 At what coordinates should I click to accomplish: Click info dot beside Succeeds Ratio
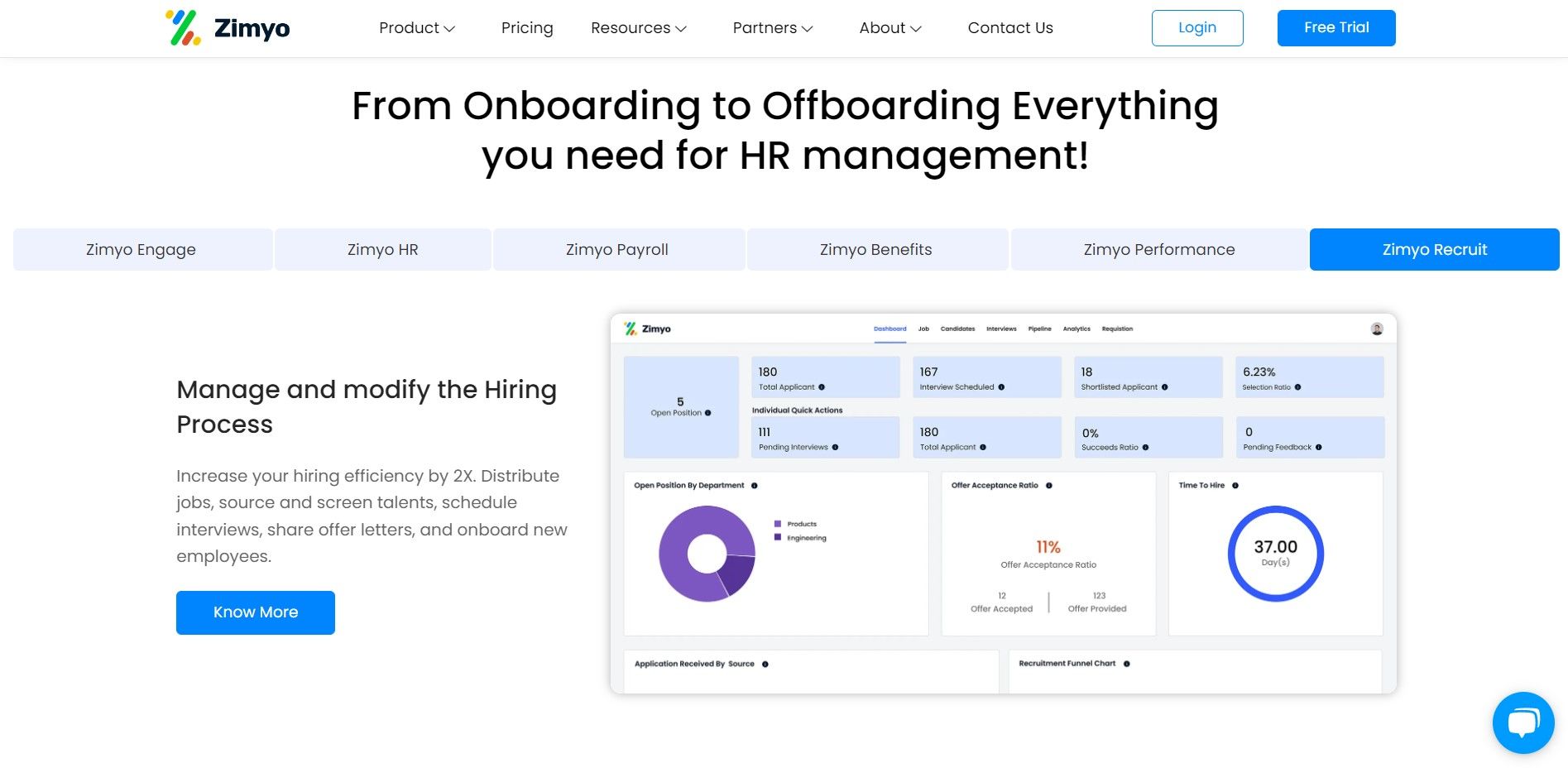(1145, 448)
